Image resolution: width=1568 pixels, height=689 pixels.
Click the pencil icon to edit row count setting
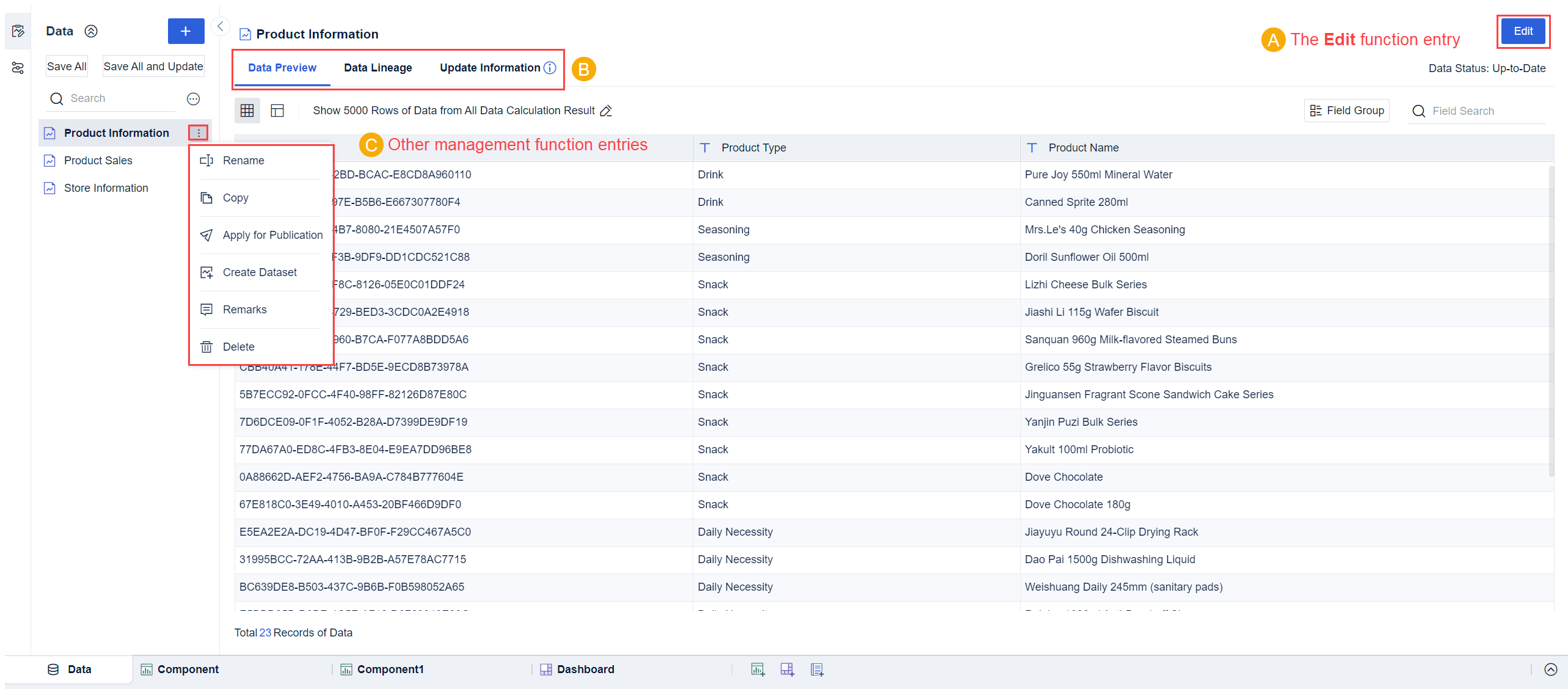pyautogui.click(x=607, y=111)
